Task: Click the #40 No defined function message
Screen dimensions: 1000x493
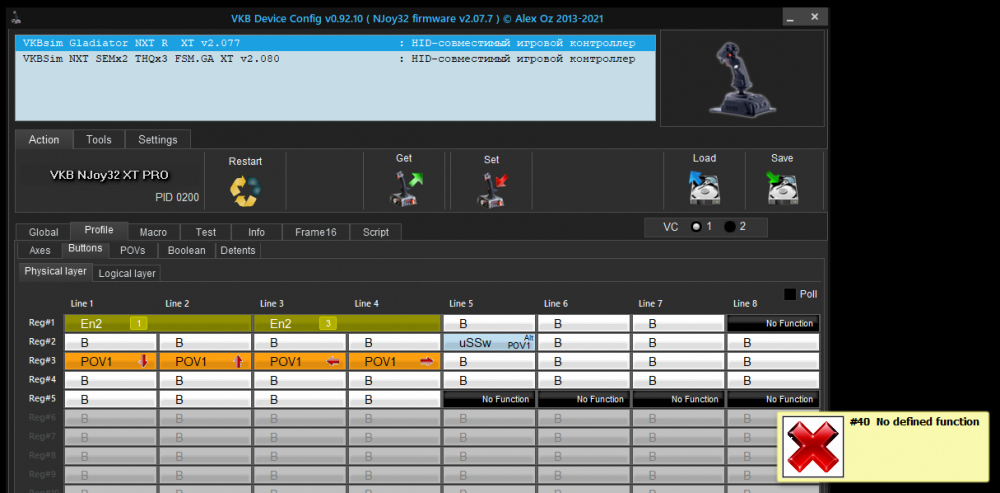Action: click(915, 422)
